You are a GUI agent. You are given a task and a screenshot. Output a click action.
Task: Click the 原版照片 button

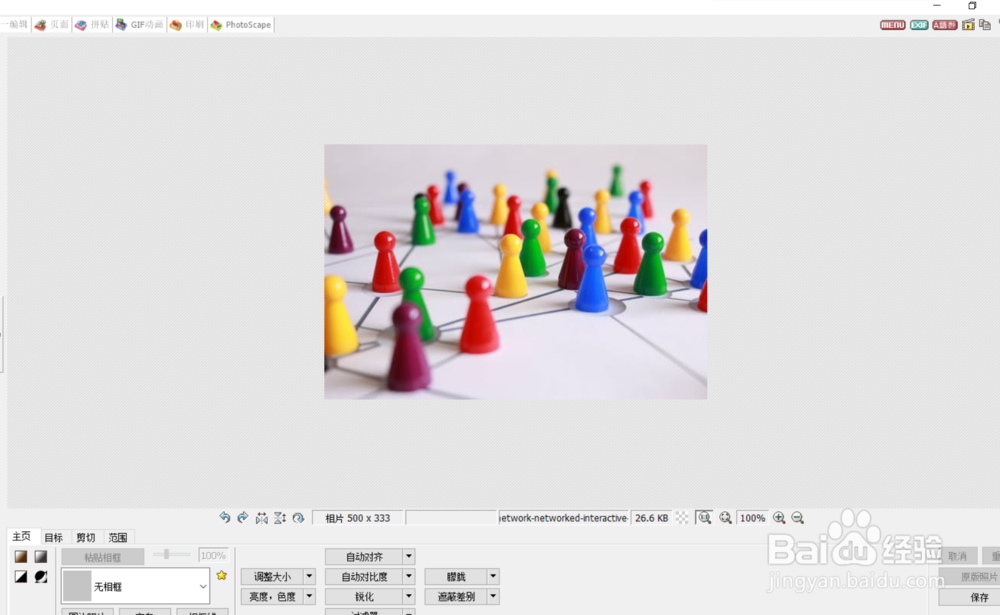(x=969, y=577)
